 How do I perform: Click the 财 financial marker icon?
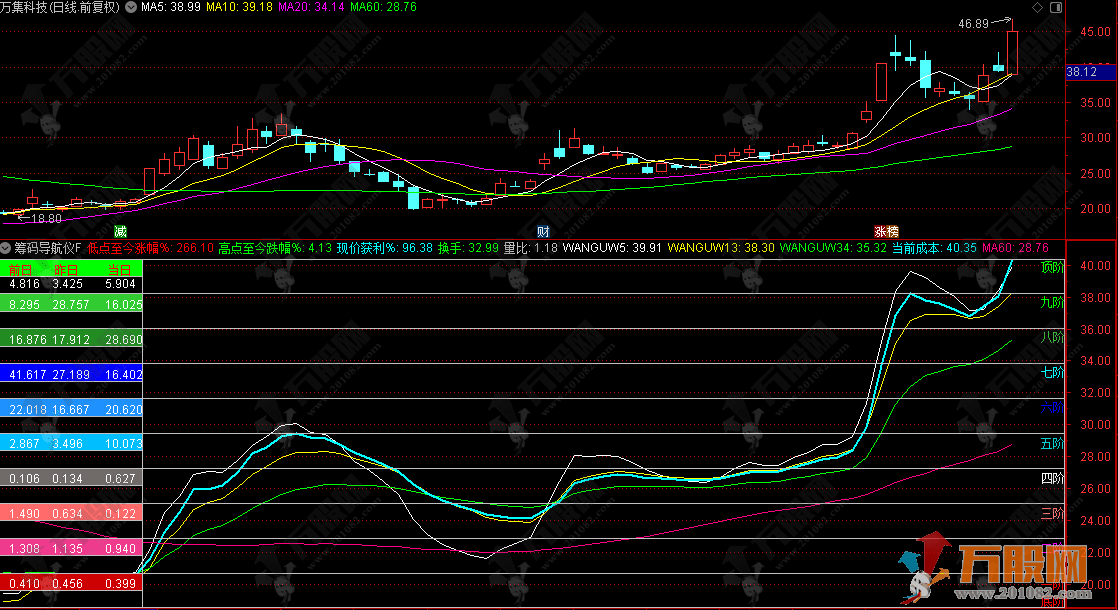click(543, 230)
